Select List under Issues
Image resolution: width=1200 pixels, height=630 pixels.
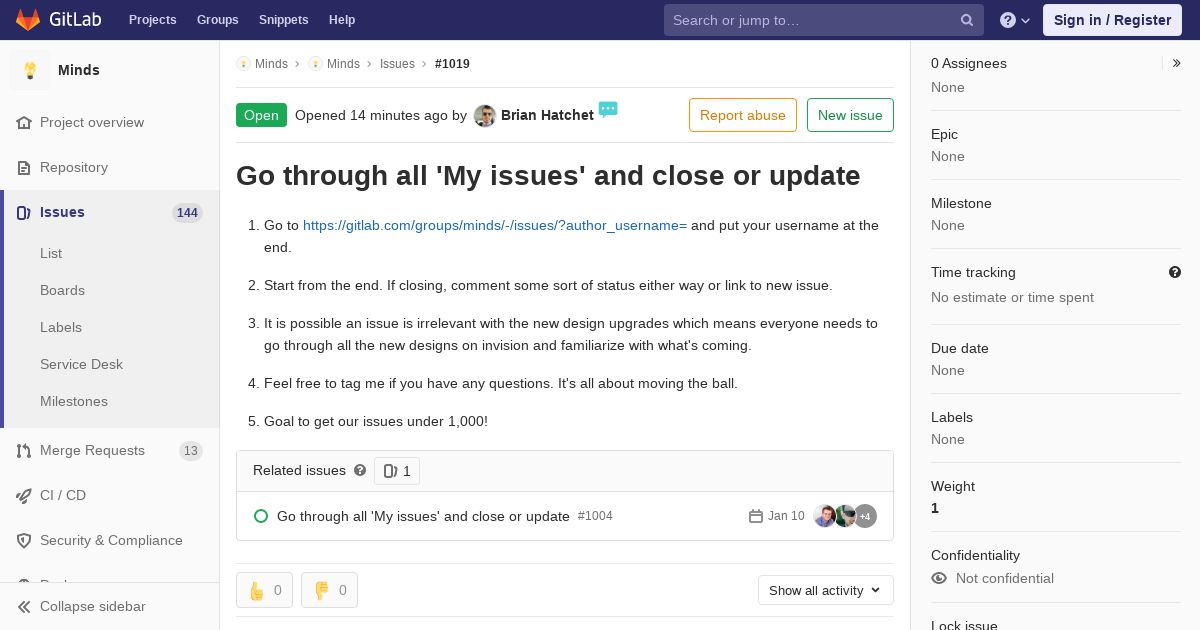click(51, 253)
